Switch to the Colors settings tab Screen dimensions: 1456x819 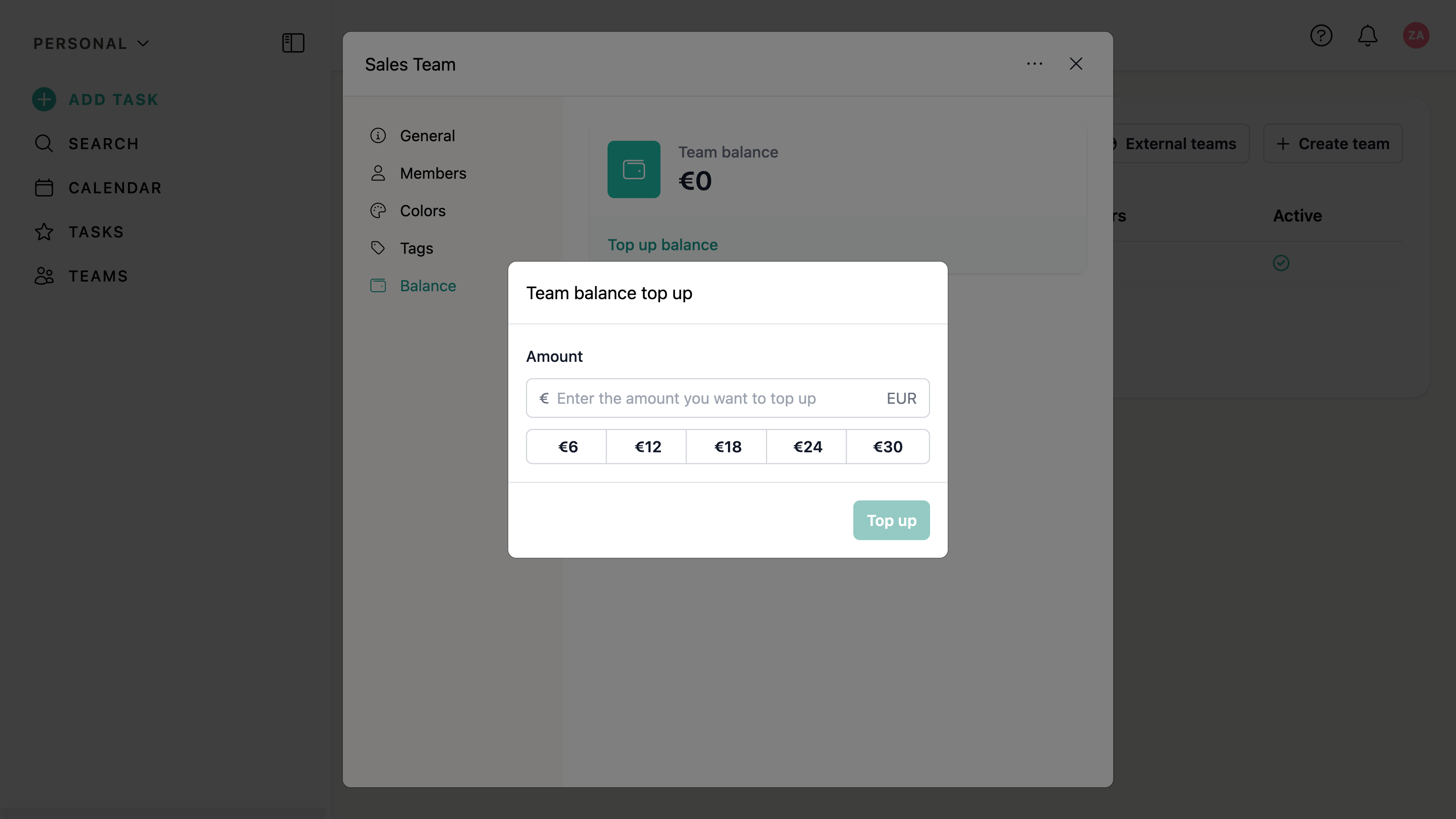[x=422, y=211]
